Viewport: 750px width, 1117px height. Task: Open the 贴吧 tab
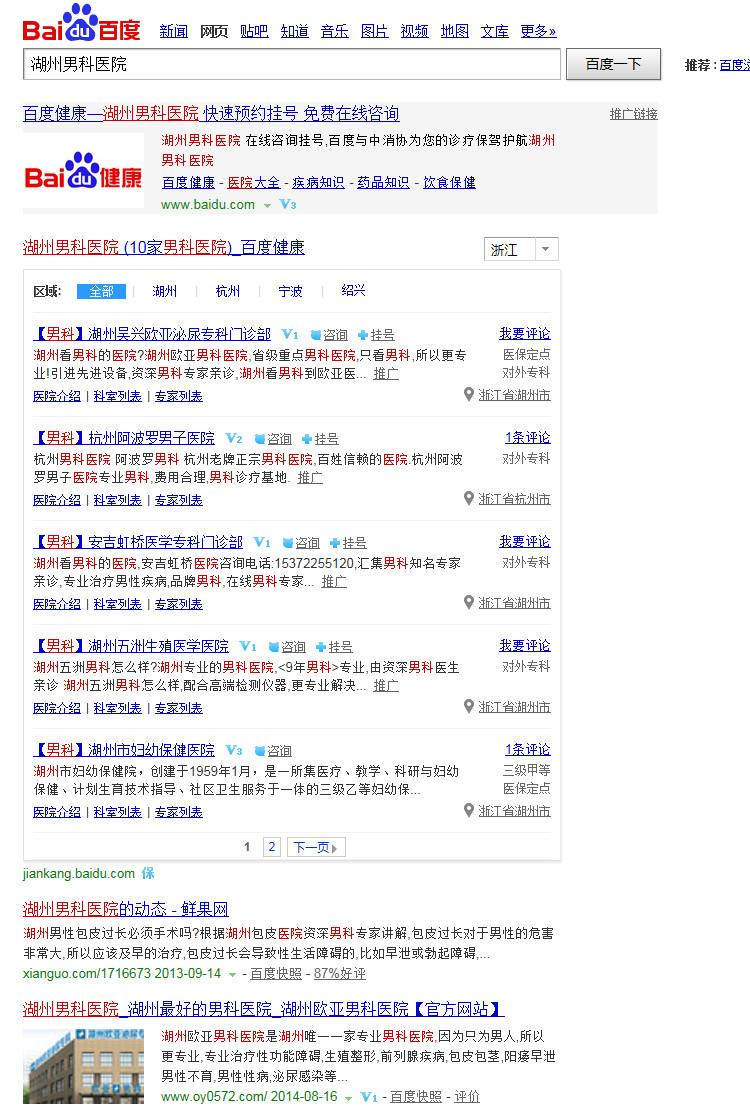pyautogui.click(x=254, y=31)
